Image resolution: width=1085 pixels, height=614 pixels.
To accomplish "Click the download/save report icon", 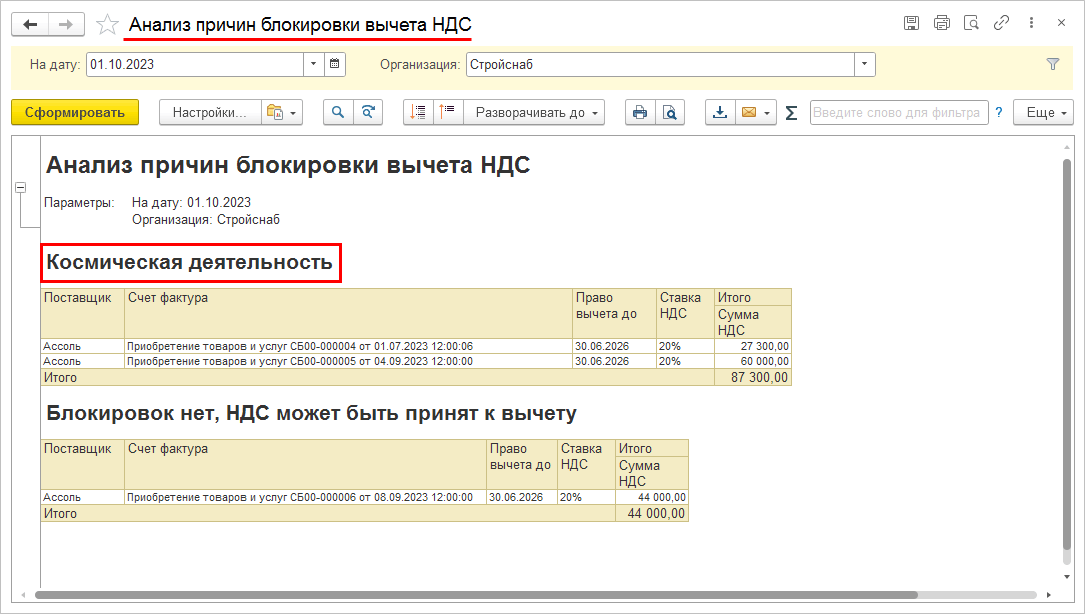I will [x=719, y=113].
